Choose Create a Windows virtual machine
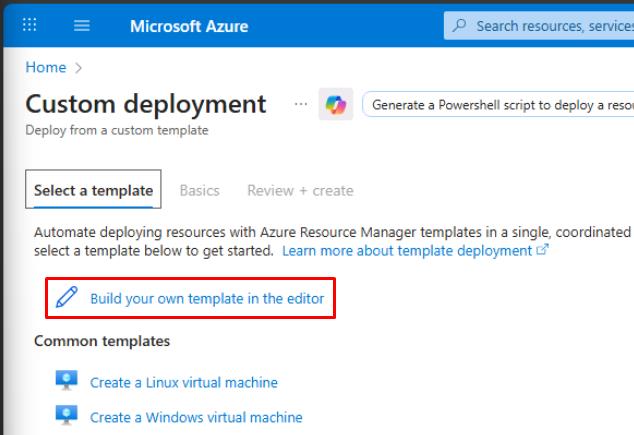Viewport: 634px width, 435px height. (x=196, y=416)
